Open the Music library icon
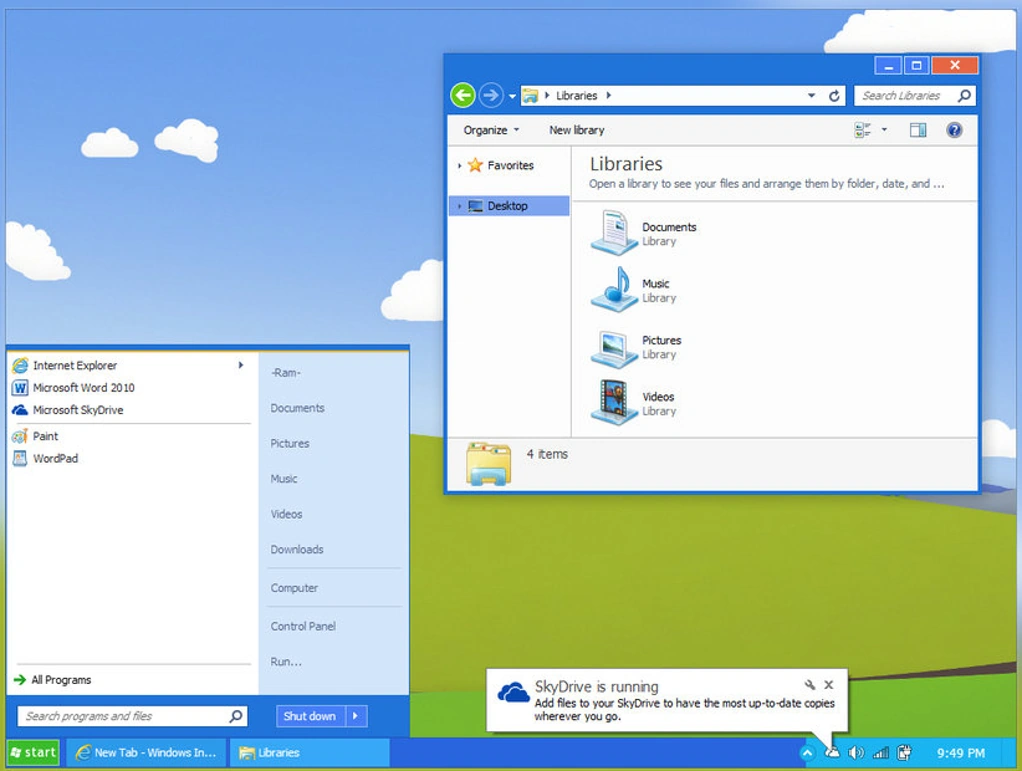Viewport: 1022px width, 771px height. (x=614, y=289)
